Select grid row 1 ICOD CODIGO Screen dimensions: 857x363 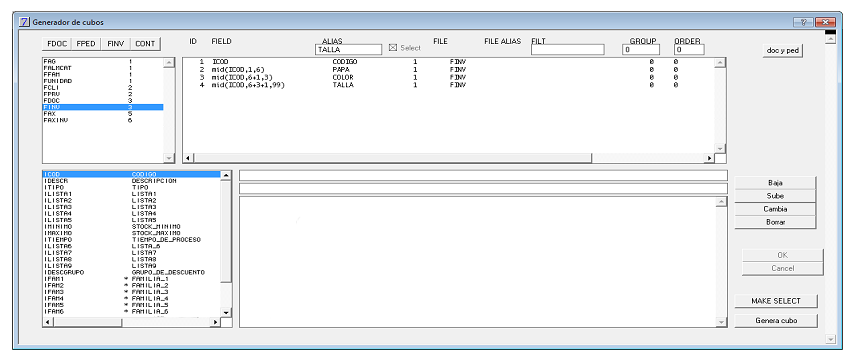449,62
